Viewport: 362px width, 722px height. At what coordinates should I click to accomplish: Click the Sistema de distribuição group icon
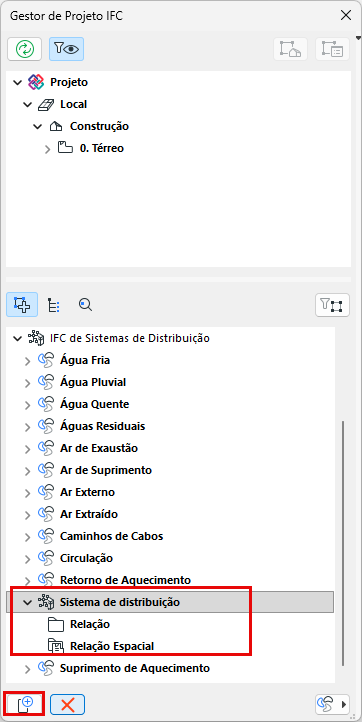47,602
